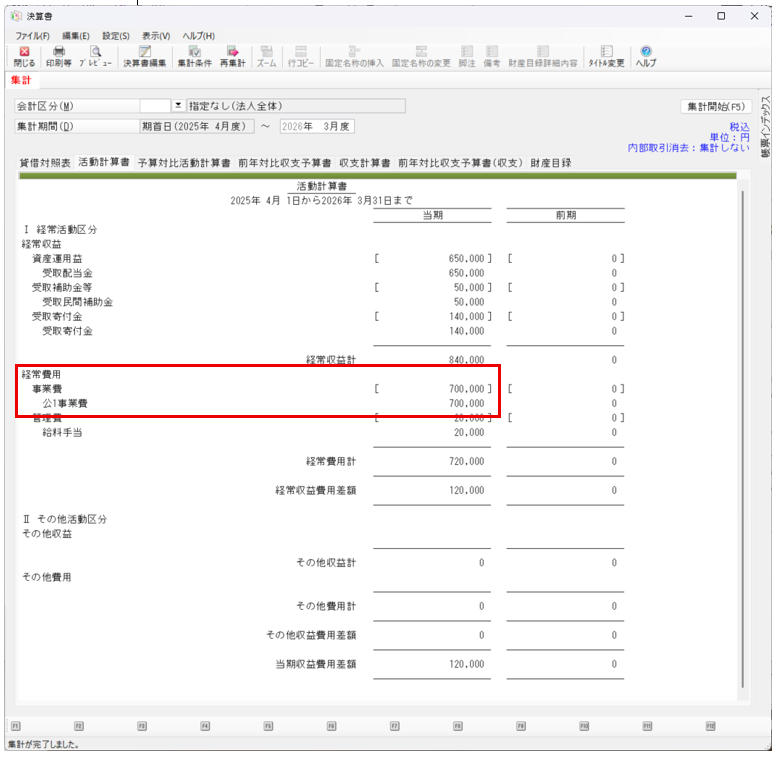Image resolution: width=778 pixels, height=758 pixels.
Task: Click the タイトル変更 (Change Title) icon
Action: (x=606, y=55)
